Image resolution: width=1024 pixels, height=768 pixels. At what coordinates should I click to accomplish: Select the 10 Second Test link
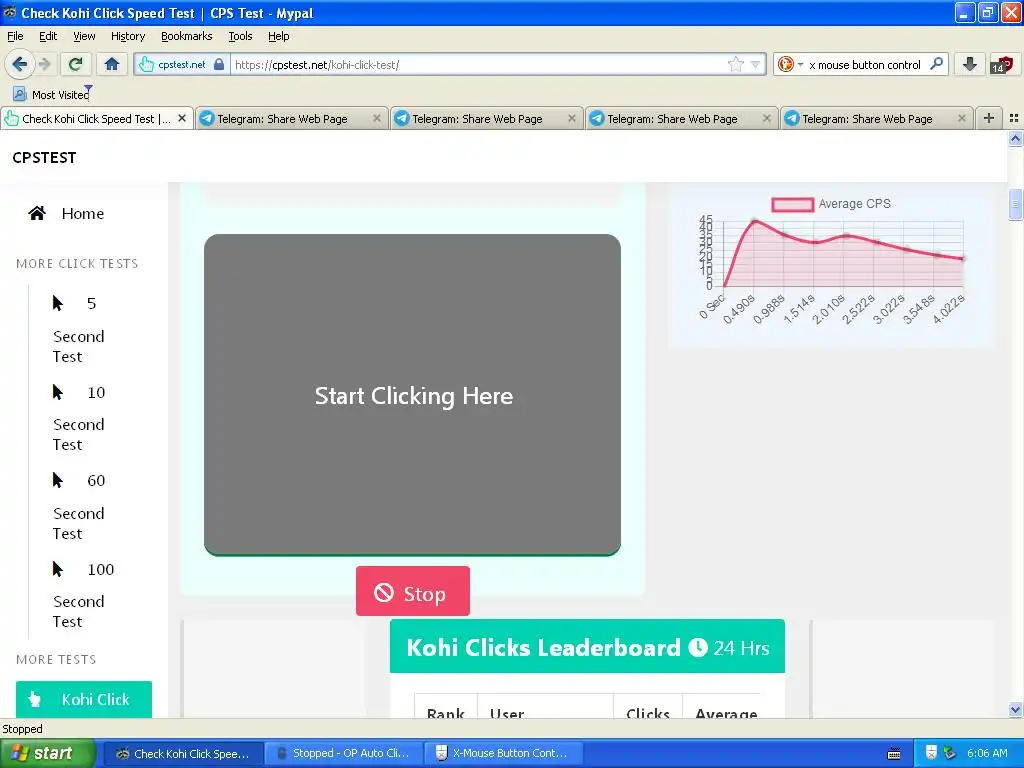[79, 418]
